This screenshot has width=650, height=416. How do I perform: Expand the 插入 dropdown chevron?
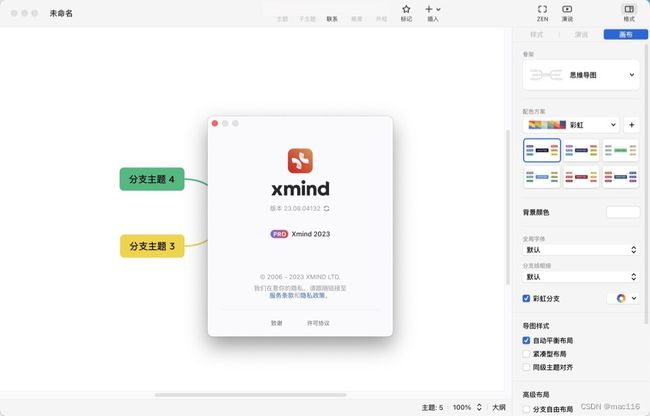tap(438, 9)
